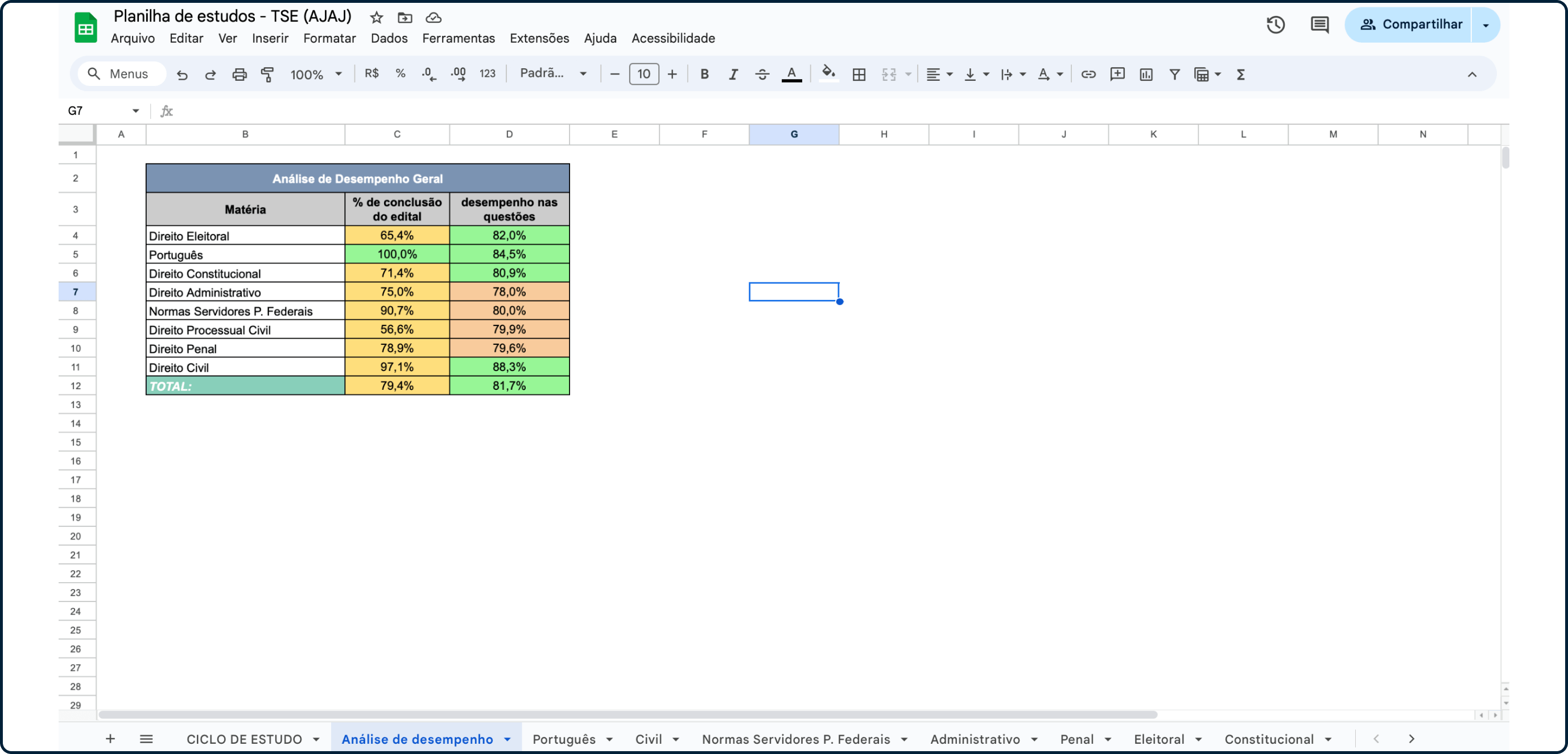Image resolution: width=1568 pixels, height=754 pixels.
Task: Open the horizontal align dropdown
Action: tap(939, 75)
